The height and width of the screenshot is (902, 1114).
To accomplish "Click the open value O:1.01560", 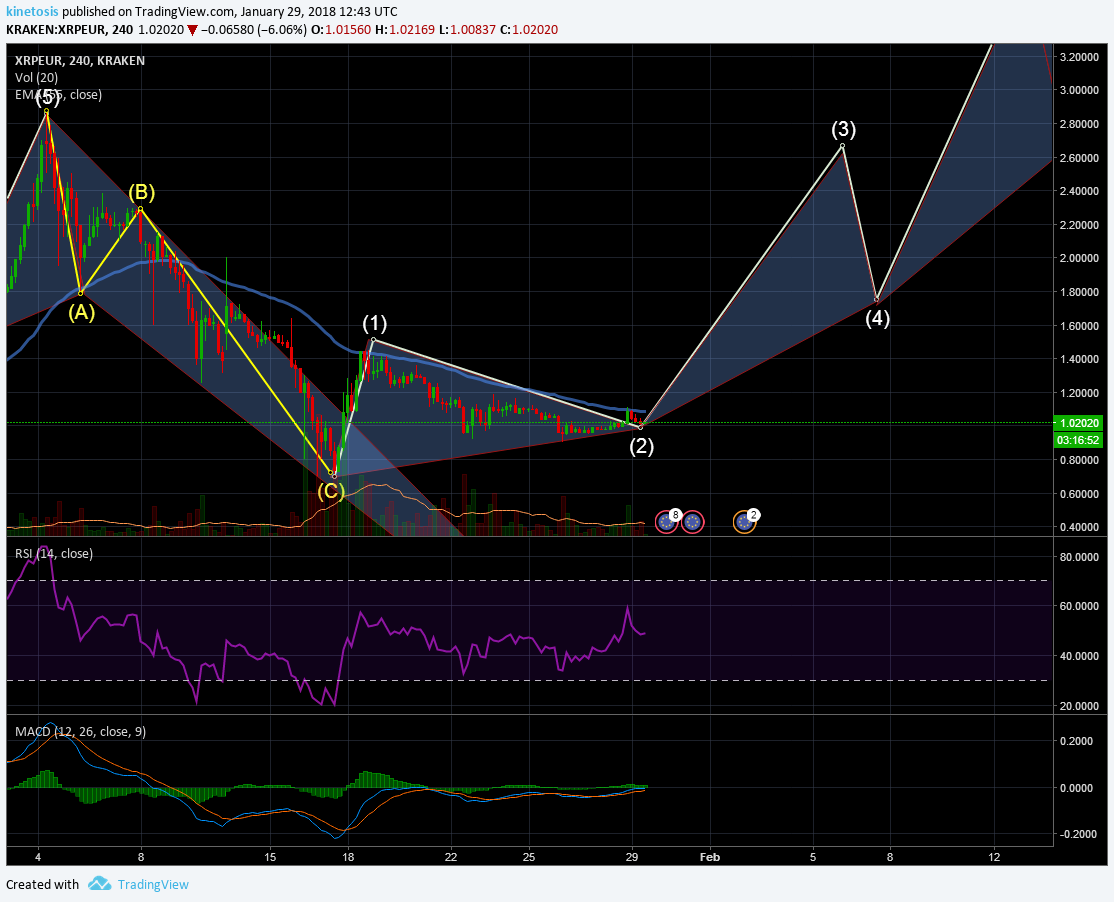I will click(x=341, y=30).
